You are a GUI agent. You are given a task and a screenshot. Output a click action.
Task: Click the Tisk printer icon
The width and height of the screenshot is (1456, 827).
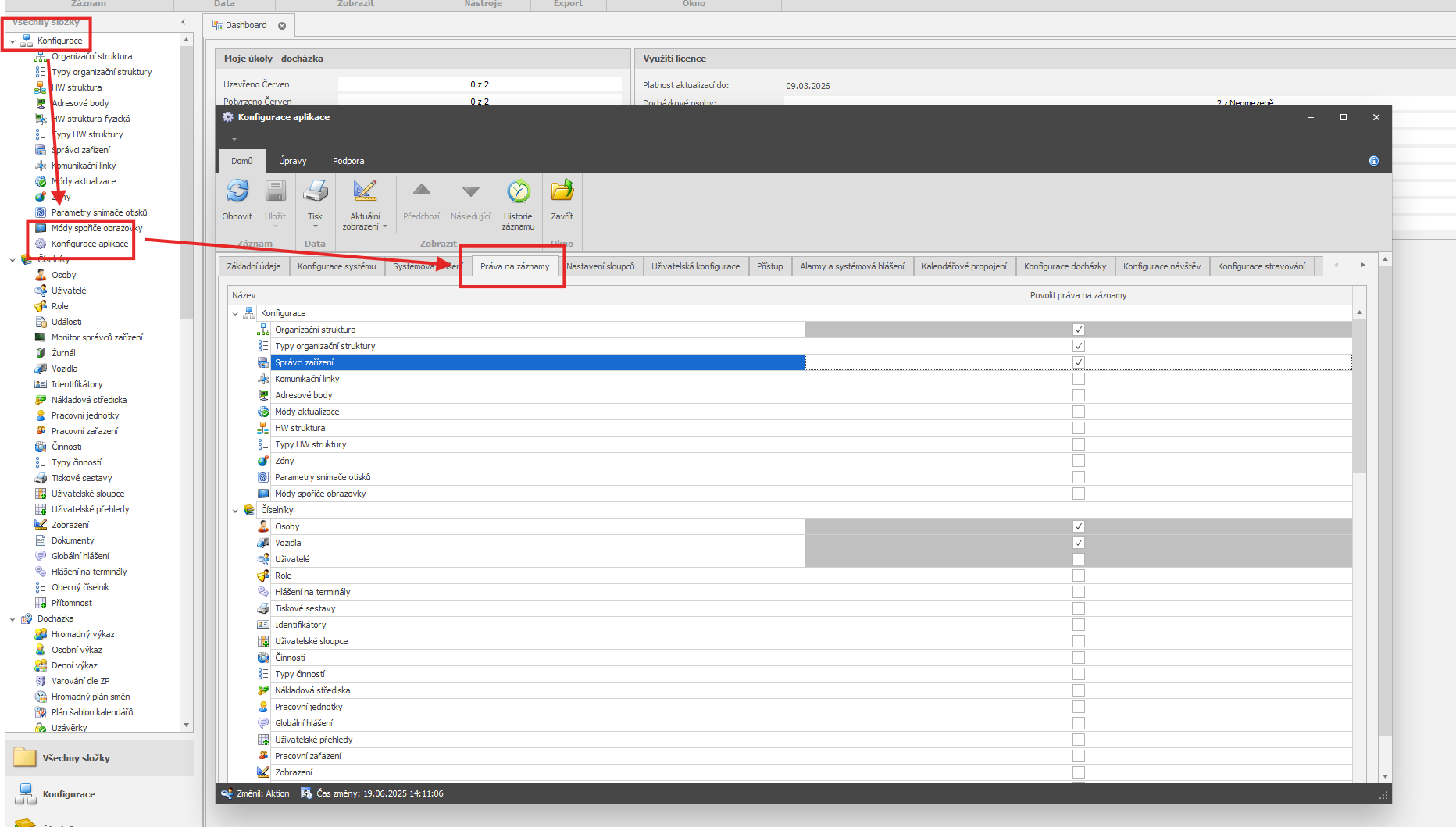pos(316,191)
